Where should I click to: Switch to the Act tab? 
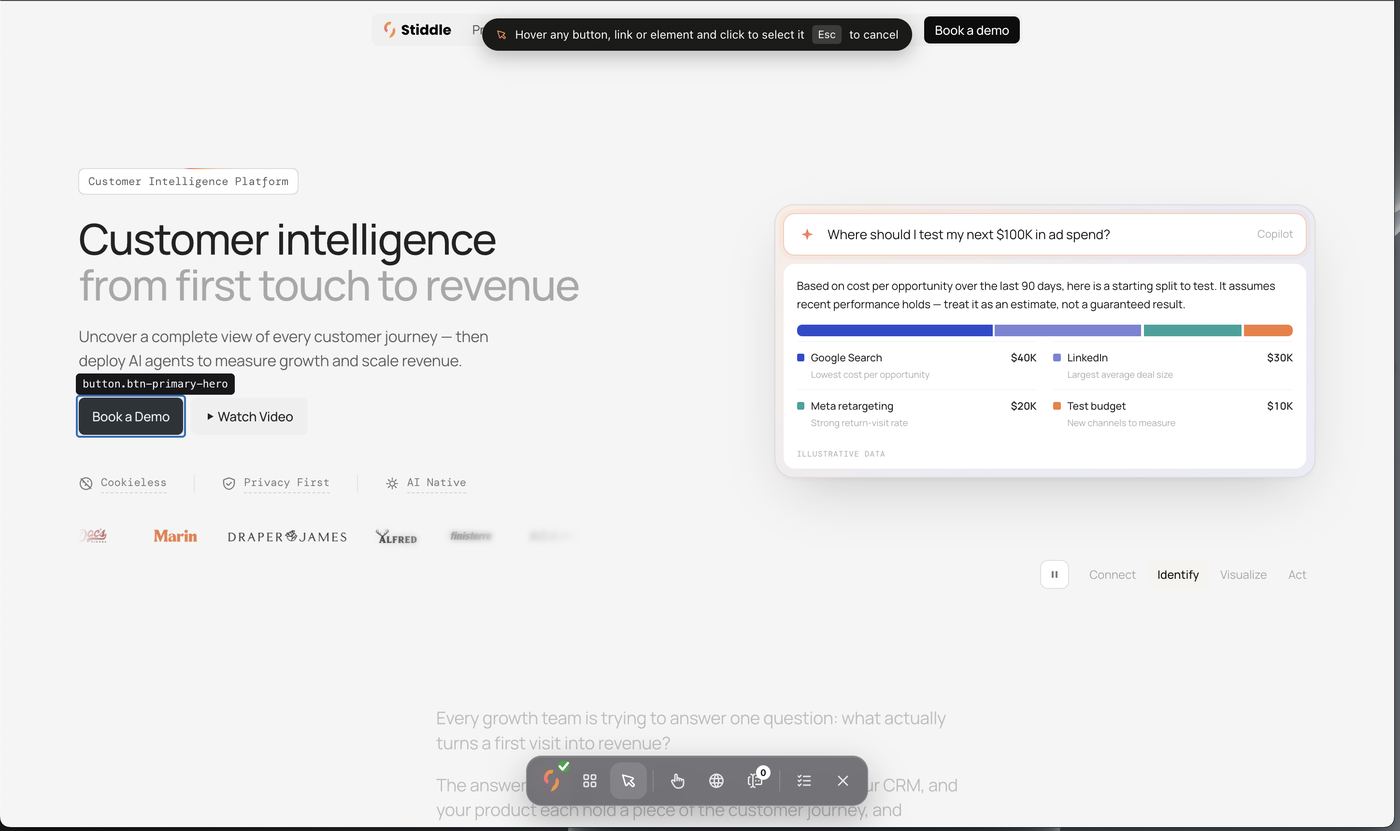click(x=1297, y=575)
